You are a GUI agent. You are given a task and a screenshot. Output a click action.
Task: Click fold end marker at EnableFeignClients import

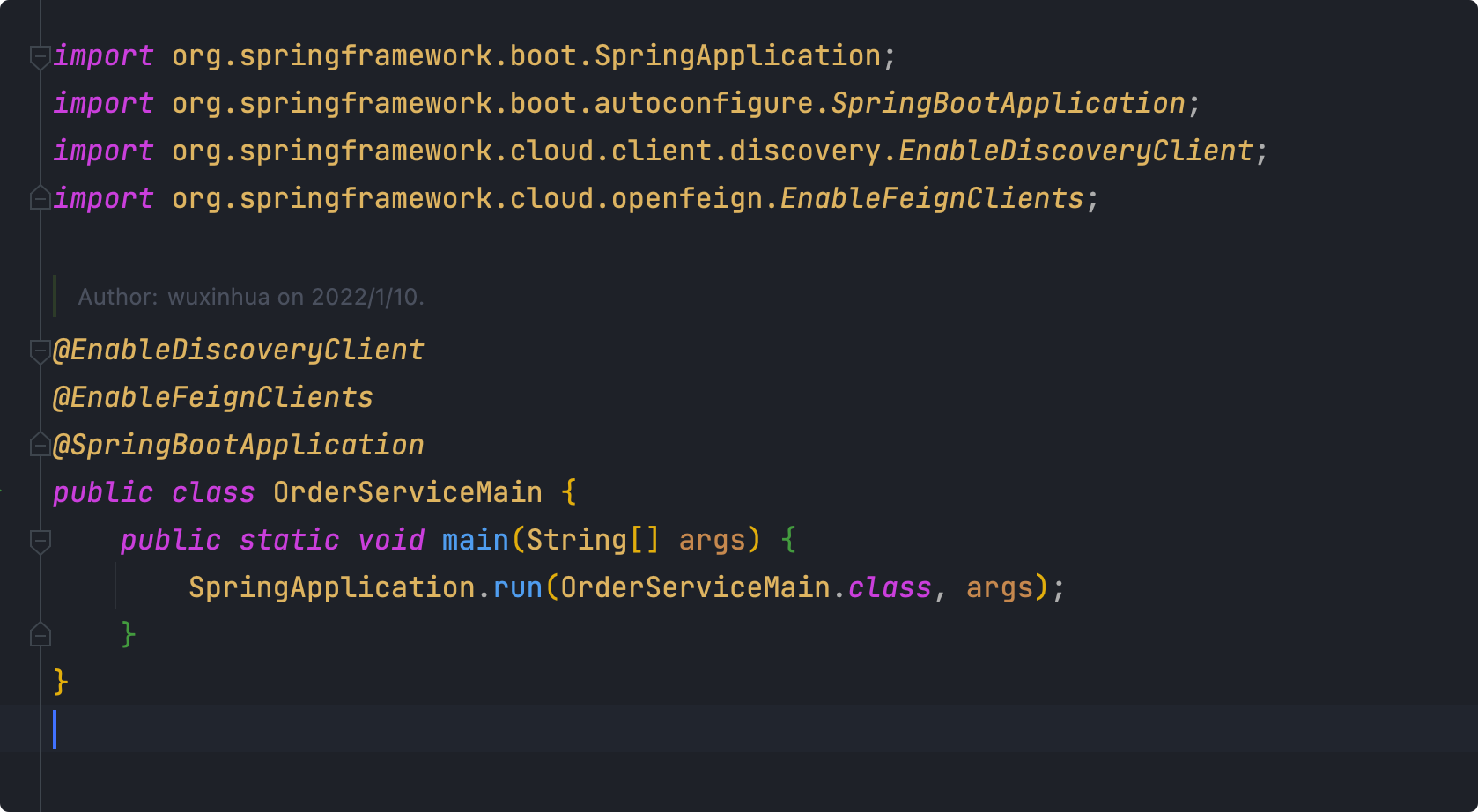tap(41, 198)
